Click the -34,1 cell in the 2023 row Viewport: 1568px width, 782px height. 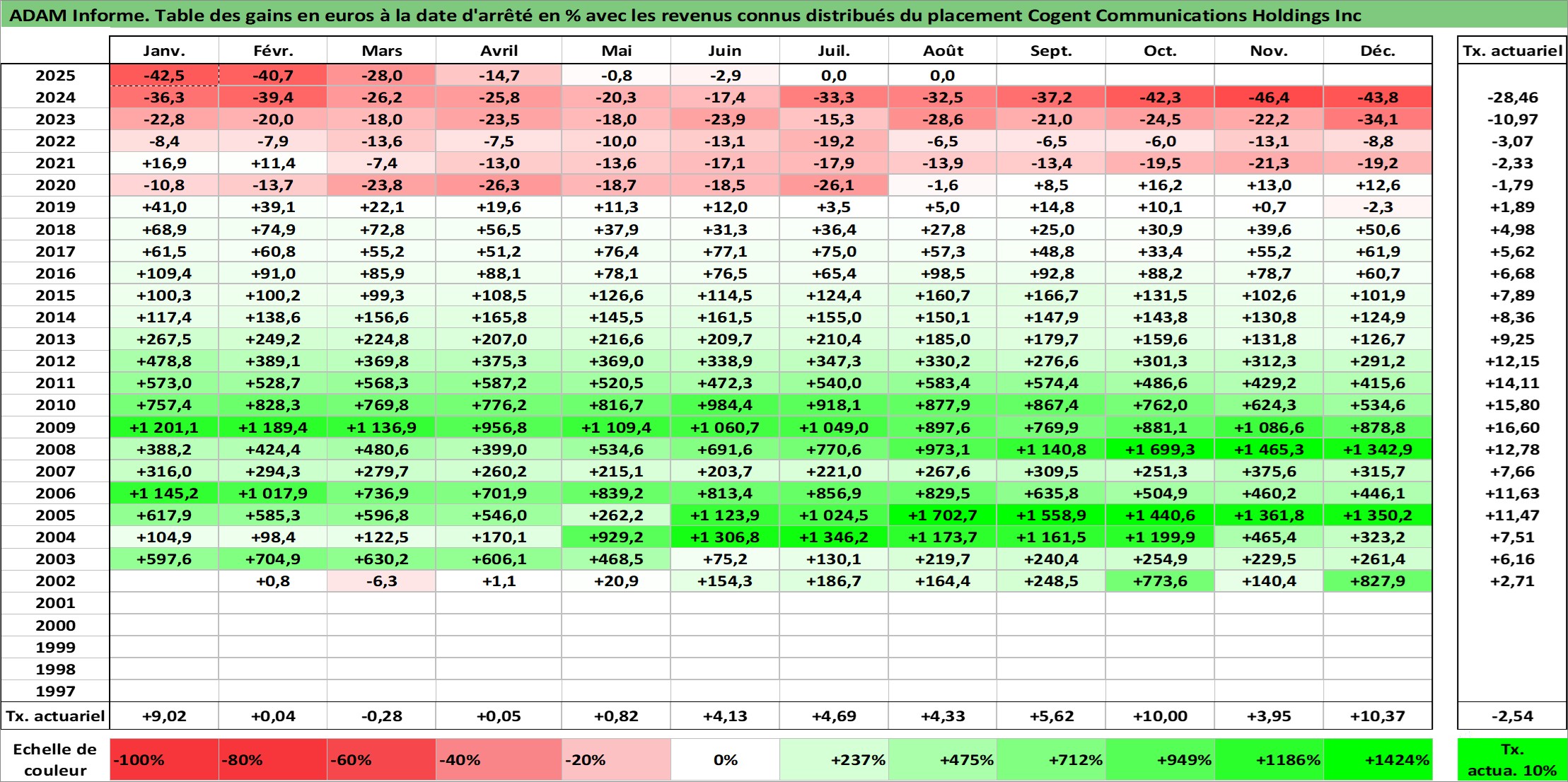click(1378, 119)
